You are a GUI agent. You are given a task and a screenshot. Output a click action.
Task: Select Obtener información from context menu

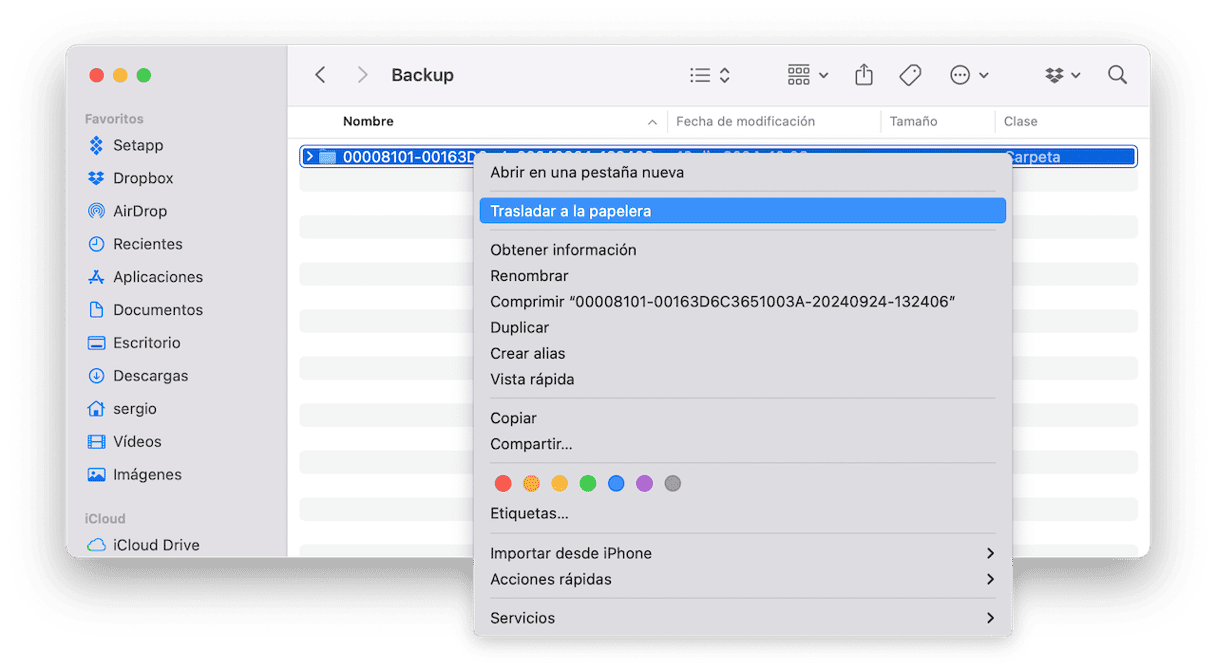tap(563, 250)
